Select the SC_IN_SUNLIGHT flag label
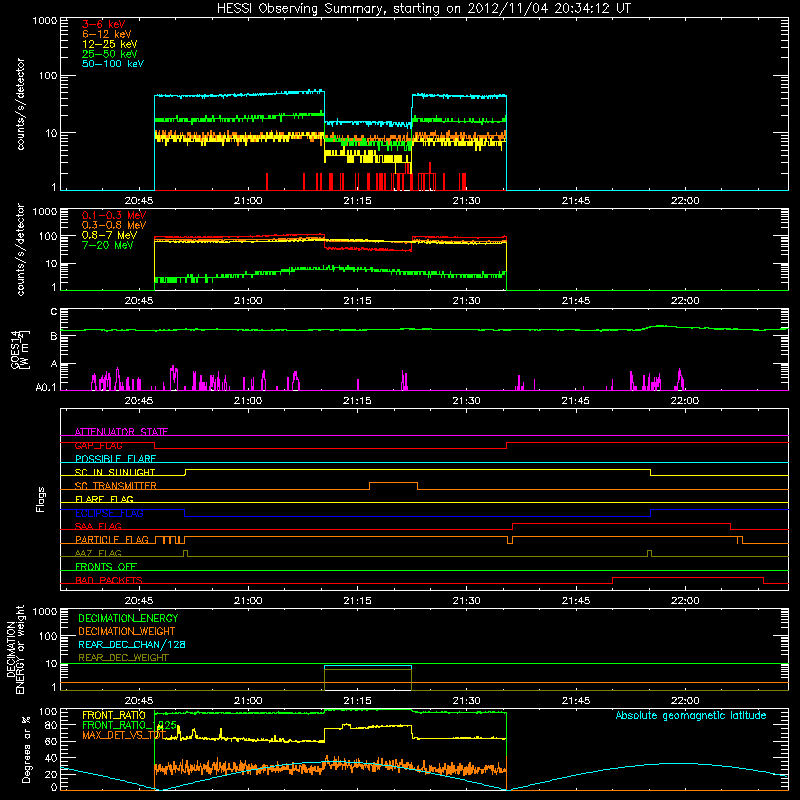 point(115,472)
